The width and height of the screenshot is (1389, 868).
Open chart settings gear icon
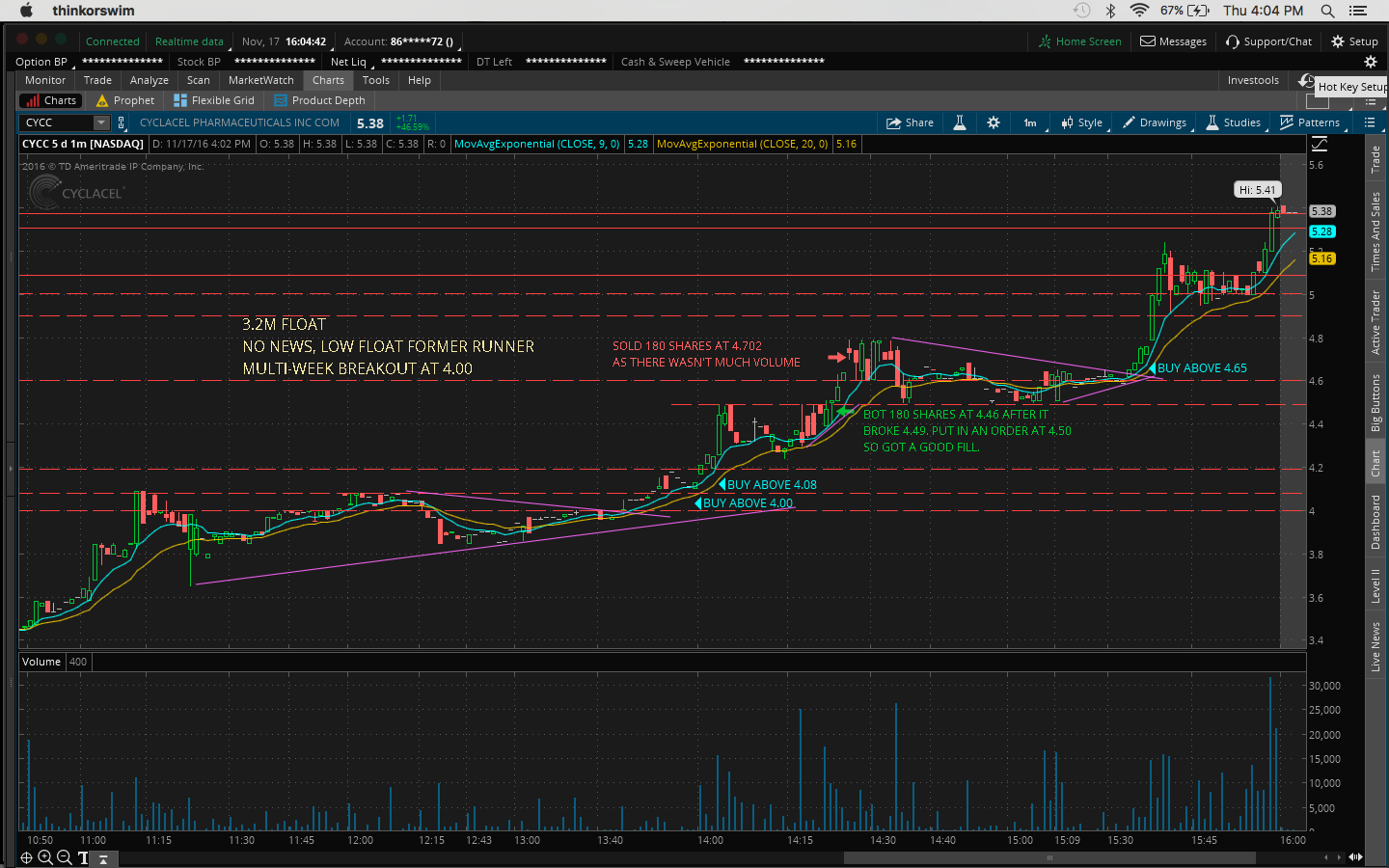pos(994,122)
